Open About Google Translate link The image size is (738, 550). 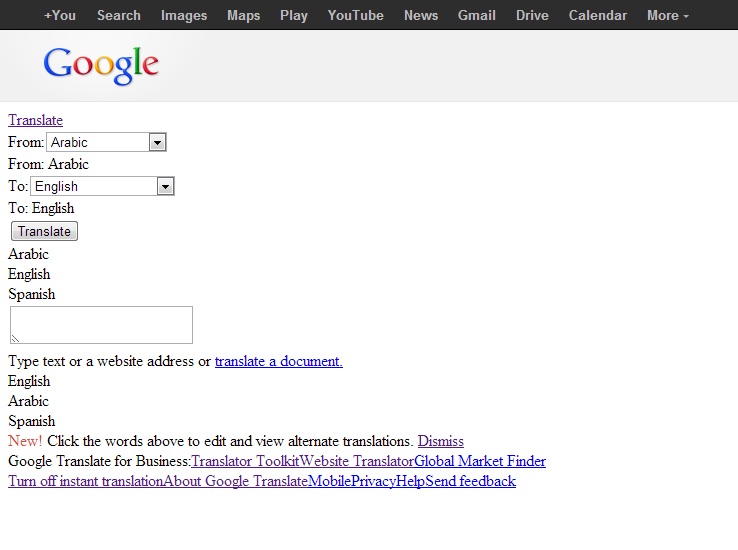235,481
